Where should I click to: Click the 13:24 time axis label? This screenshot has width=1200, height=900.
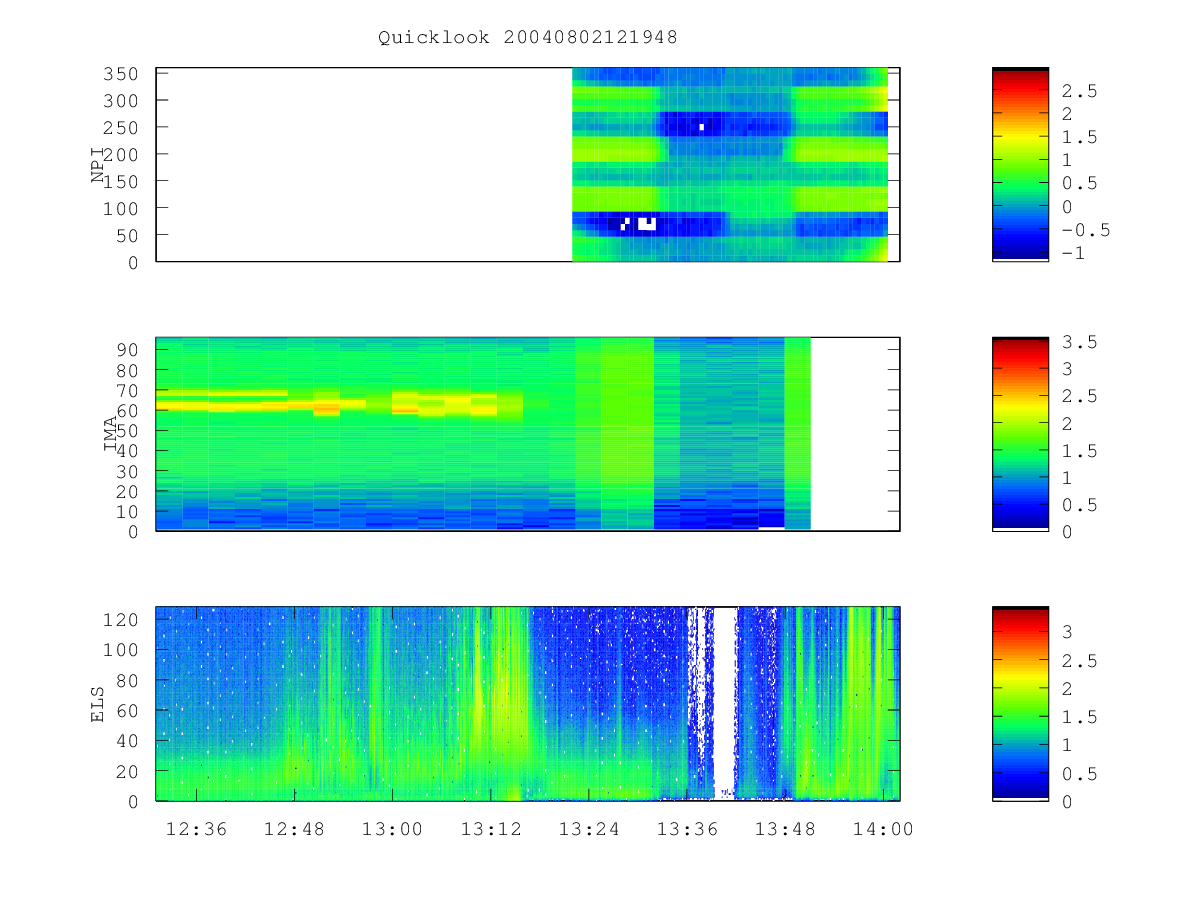pos(588,829)
